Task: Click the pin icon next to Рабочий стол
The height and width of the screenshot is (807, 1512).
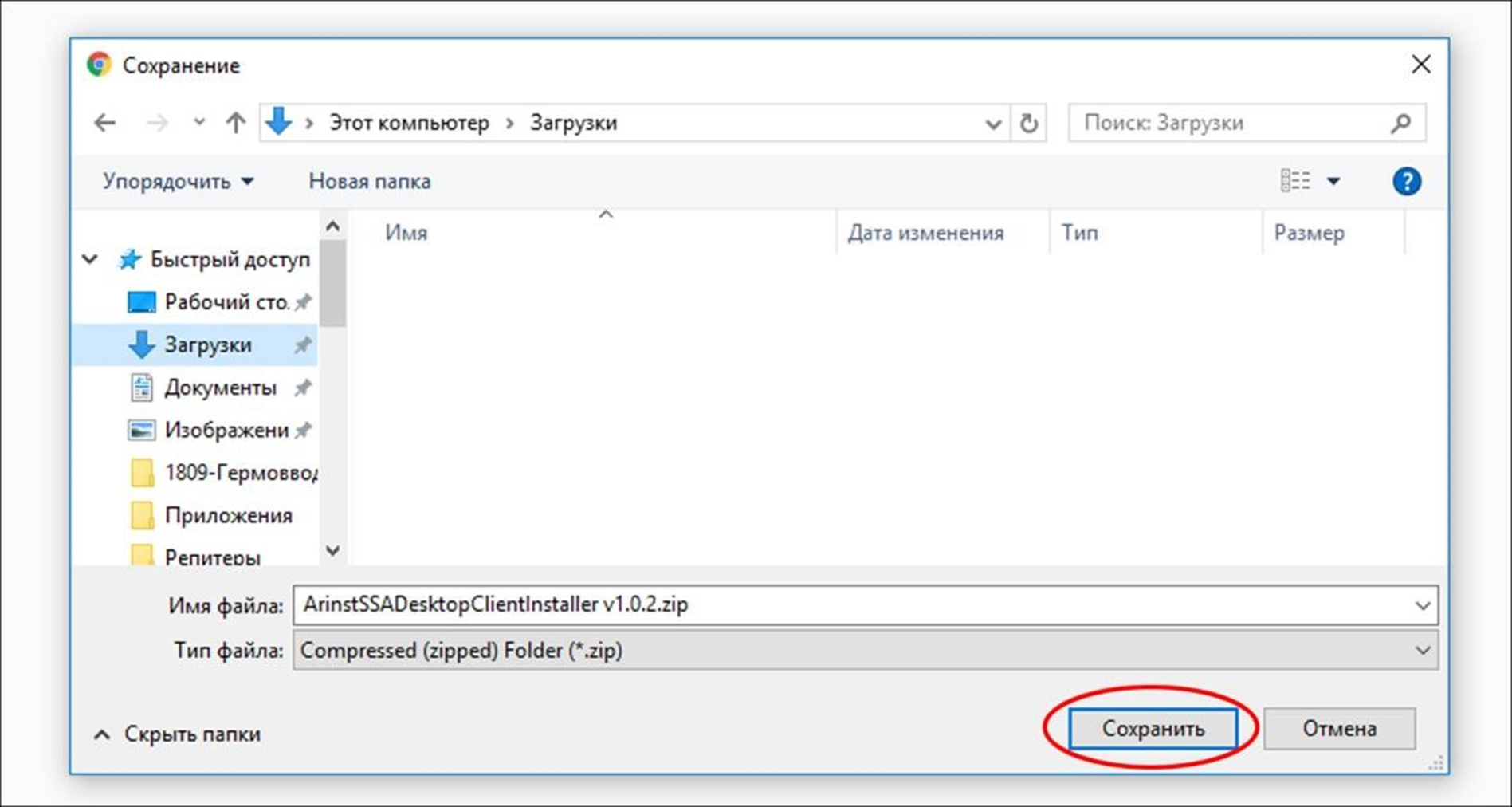Action: [x=303, y=302]
